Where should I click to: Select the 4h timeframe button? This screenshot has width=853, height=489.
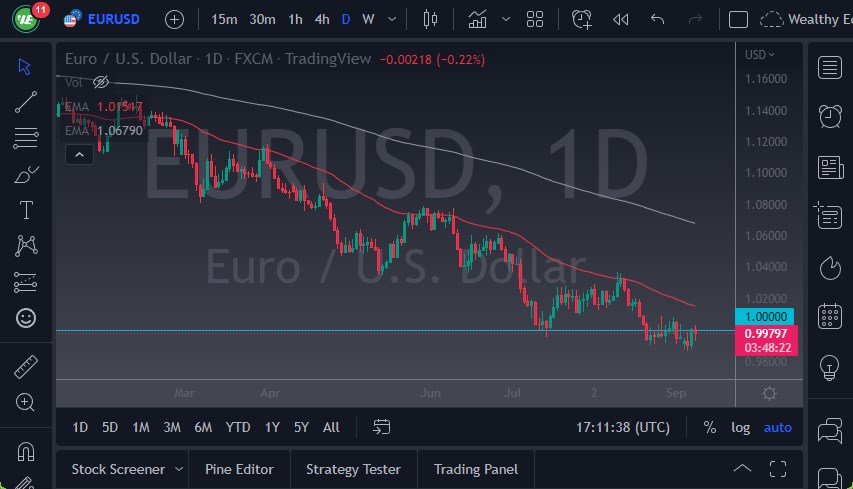point(321,19)
